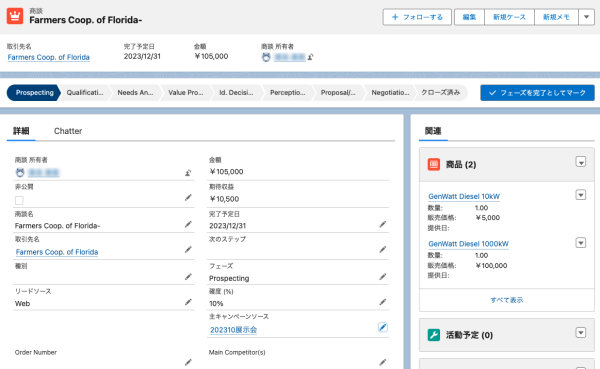This screenshot has width=600, height=369.
Task: Select the Value Proposition stage
Action: pos(186,93)
